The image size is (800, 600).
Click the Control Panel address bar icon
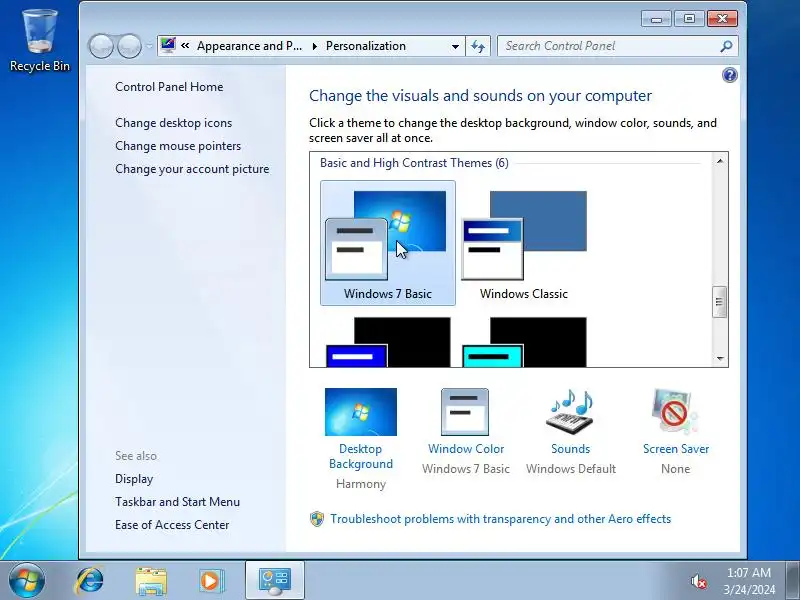point(168,45)
